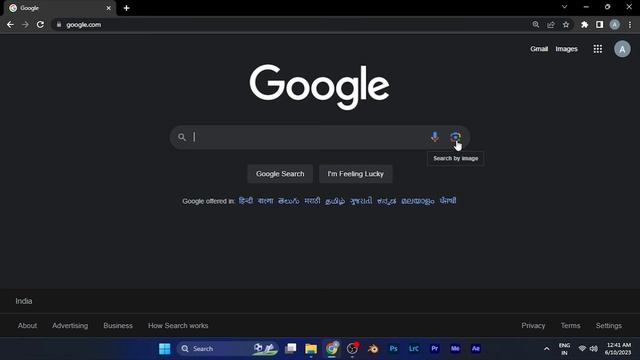Show hidden system tray icons

(x=547, y=349)
